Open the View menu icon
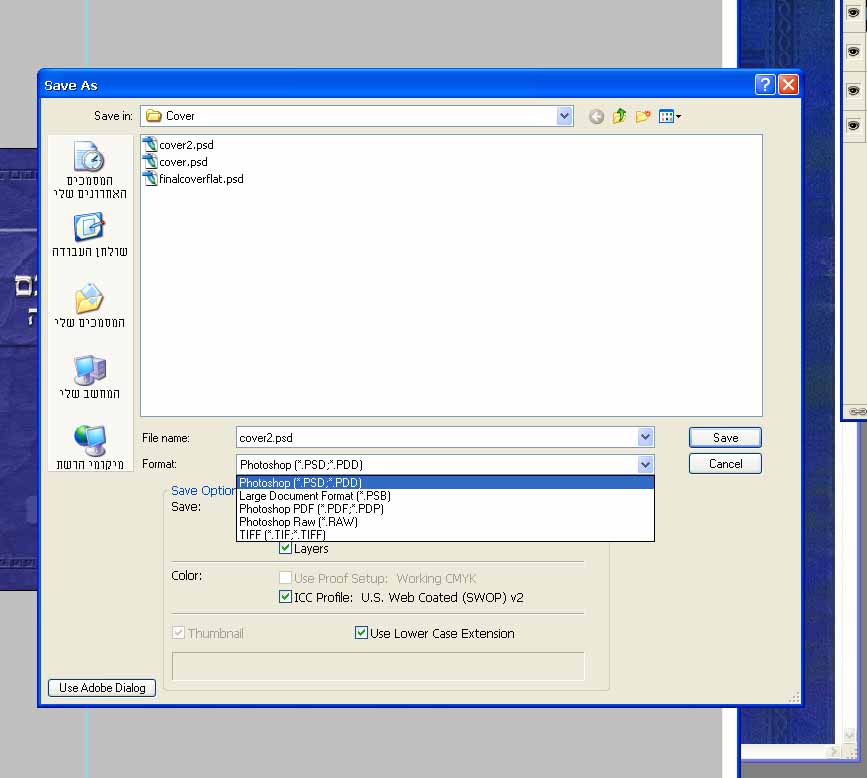The width and height of the screenshot is (867, 778). click(670, 116)
